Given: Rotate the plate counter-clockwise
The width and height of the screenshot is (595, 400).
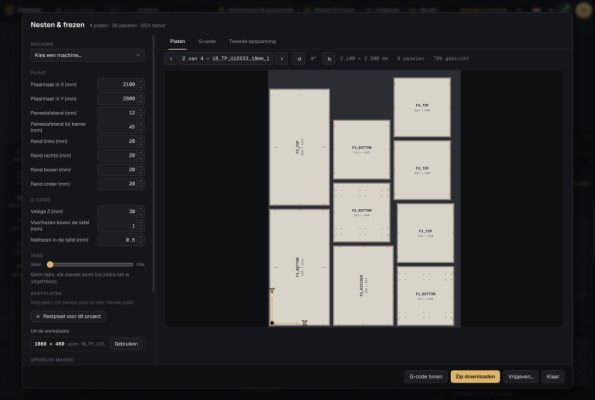Looking at the screenshot, I should (299, 59).
